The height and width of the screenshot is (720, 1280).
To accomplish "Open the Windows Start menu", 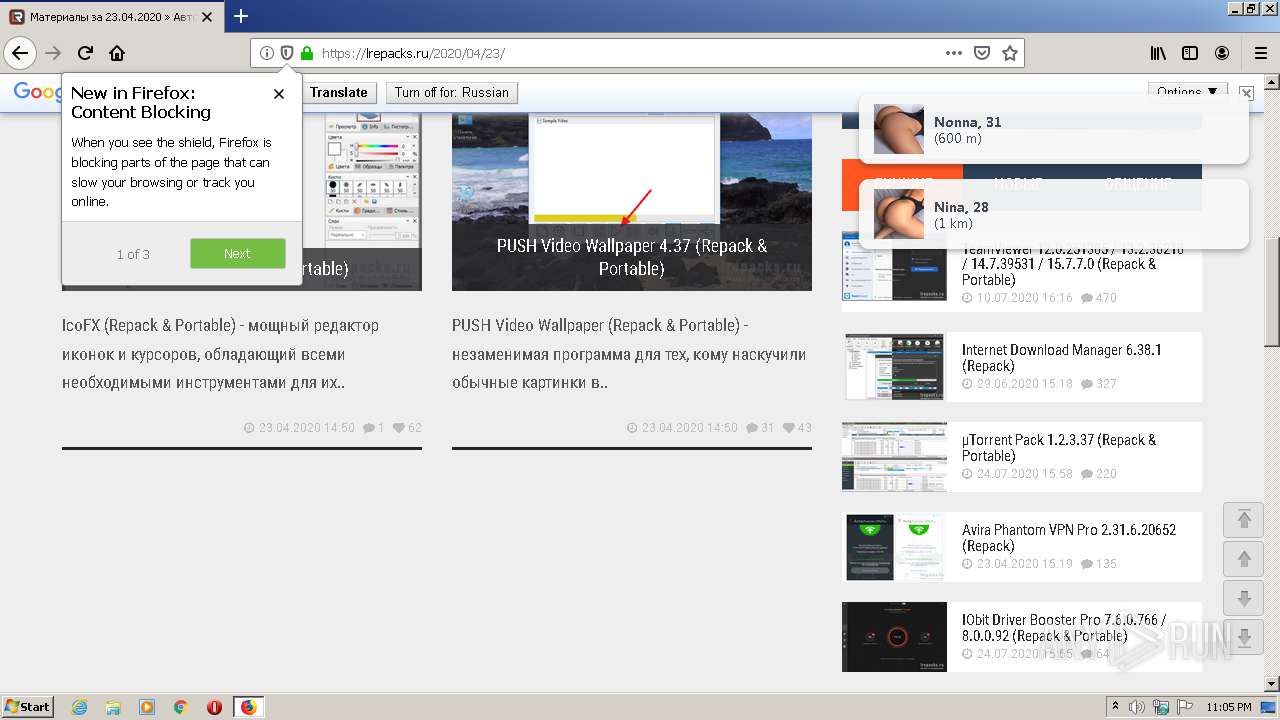I will [28, 706].
